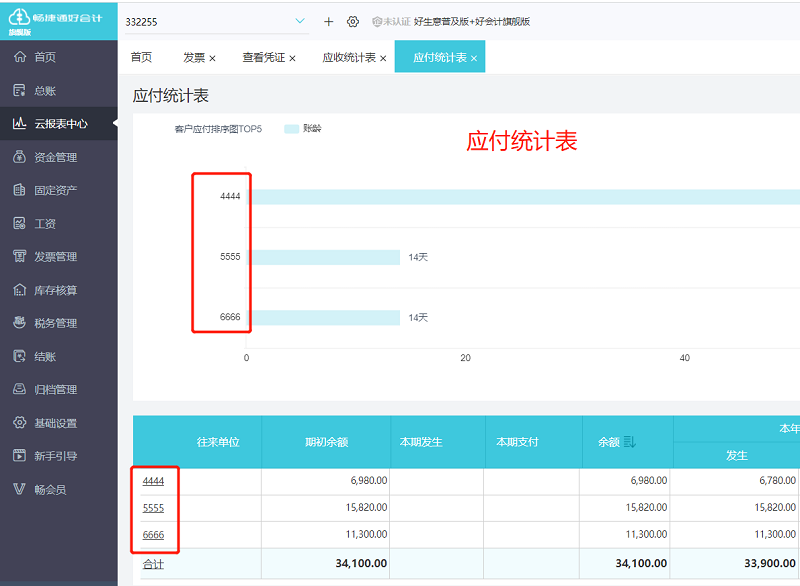Click the 发票管理 invoice management icon

19,257
